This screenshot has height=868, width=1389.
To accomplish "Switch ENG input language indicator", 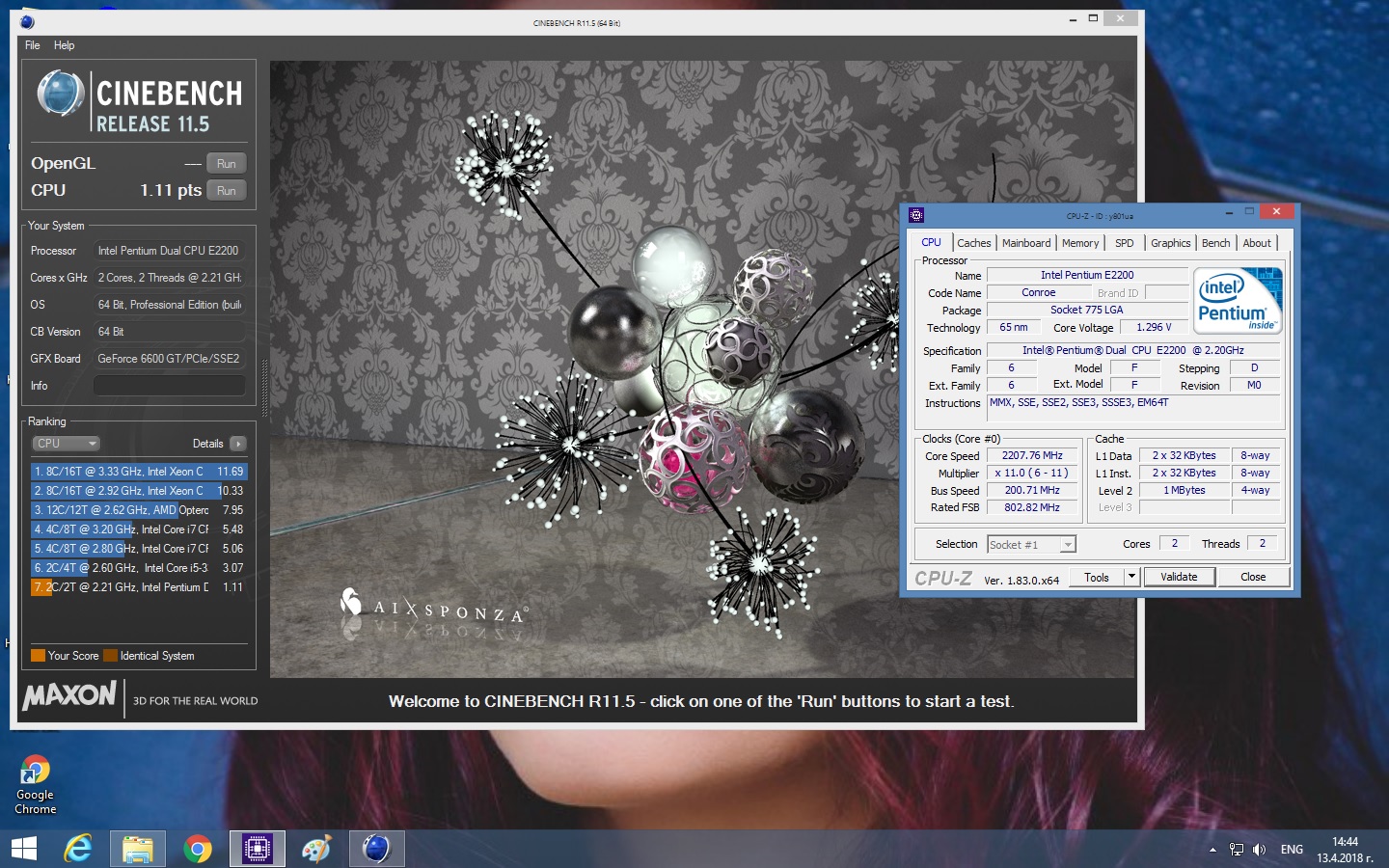I will coord(1292,850).
